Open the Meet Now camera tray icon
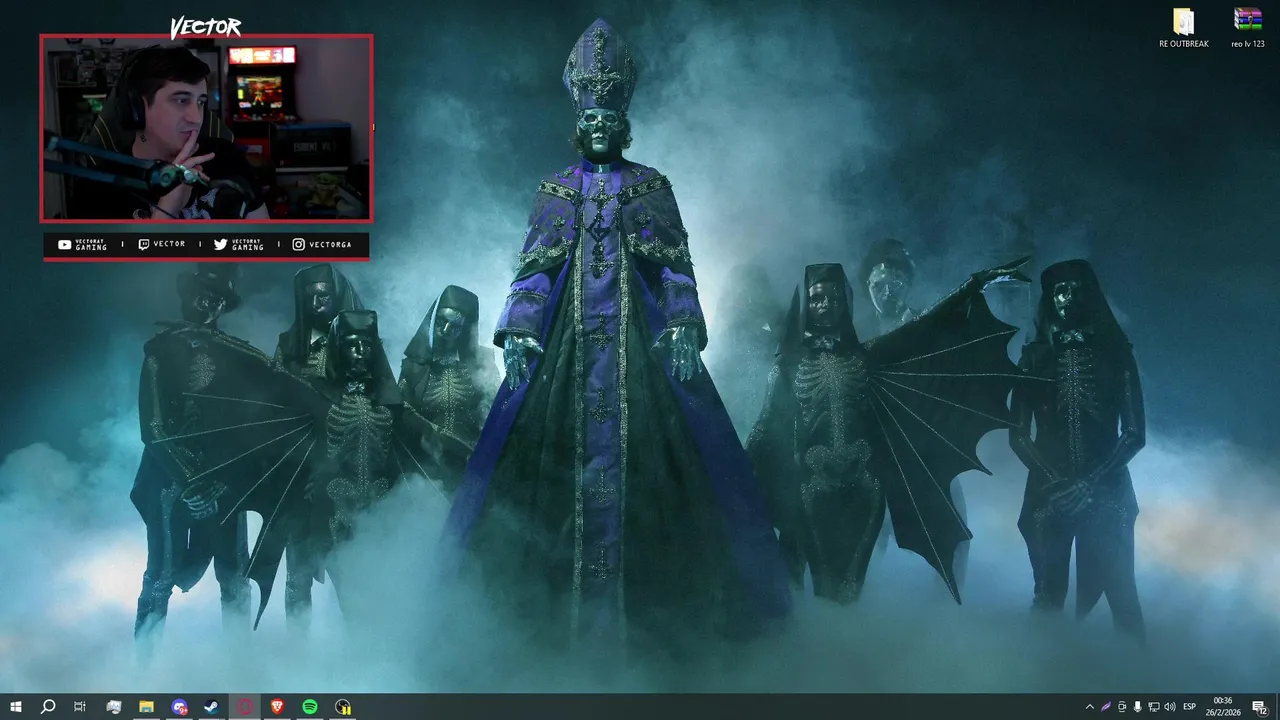This screenshot has height=720, width=1280. pyautogui.click(x=1122, y=707)
